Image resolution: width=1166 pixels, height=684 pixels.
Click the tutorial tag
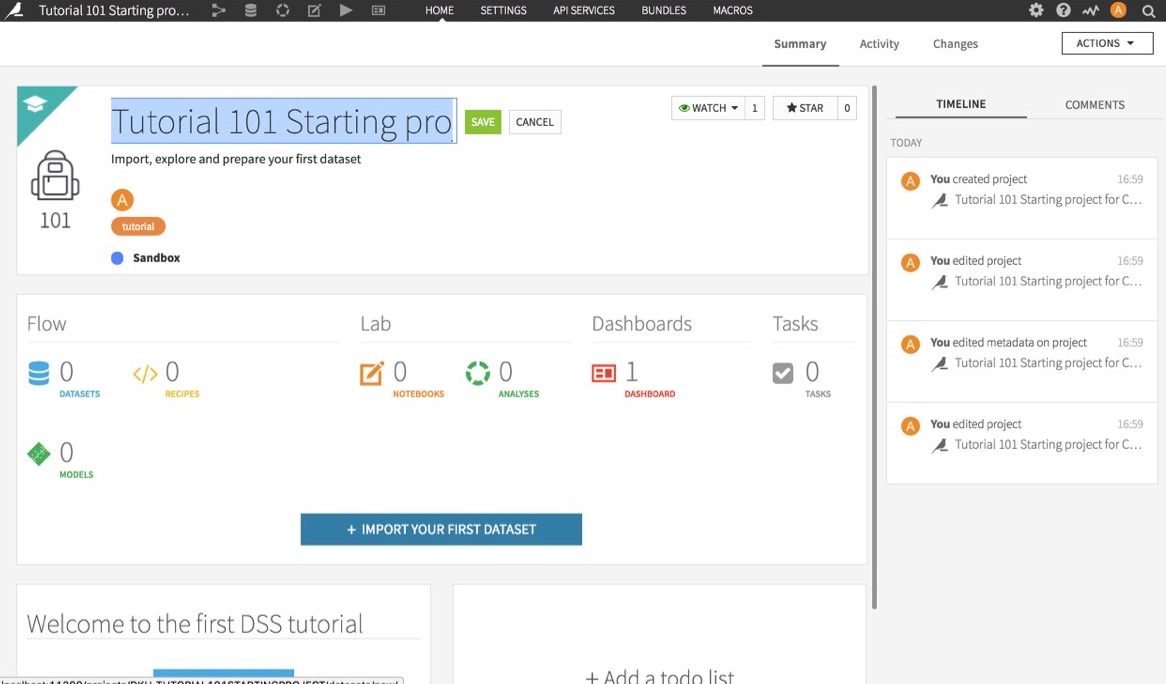click(x=138, y=226)
